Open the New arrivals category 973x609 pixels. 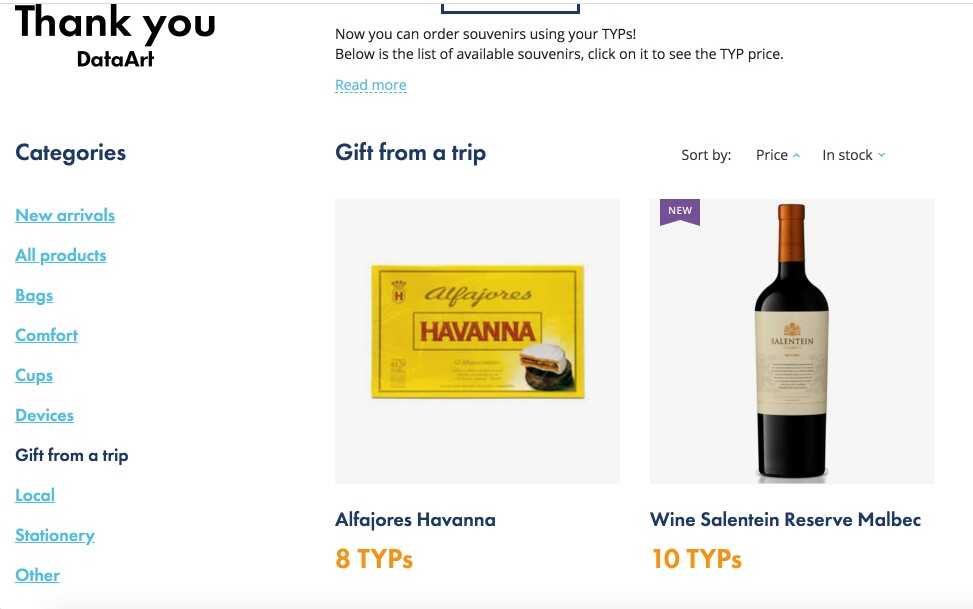pyautogui.click(x=65, y=215)
